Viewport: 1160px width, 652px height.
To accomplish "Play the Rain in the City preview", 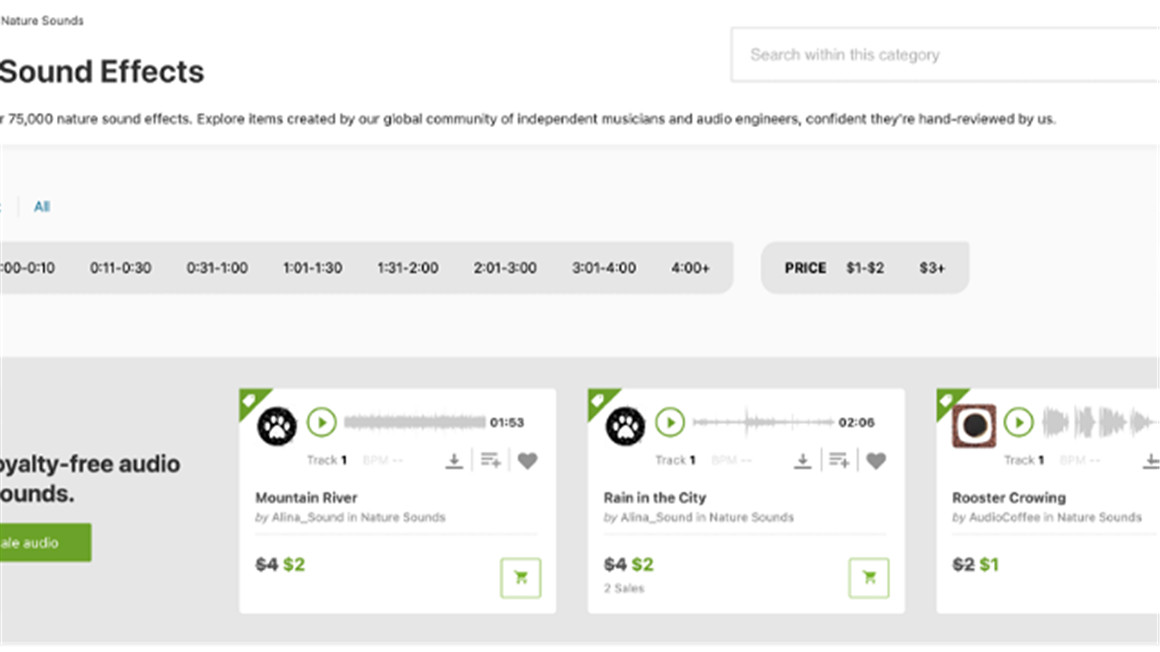I will pyautogui.click(x=670, y=423).
